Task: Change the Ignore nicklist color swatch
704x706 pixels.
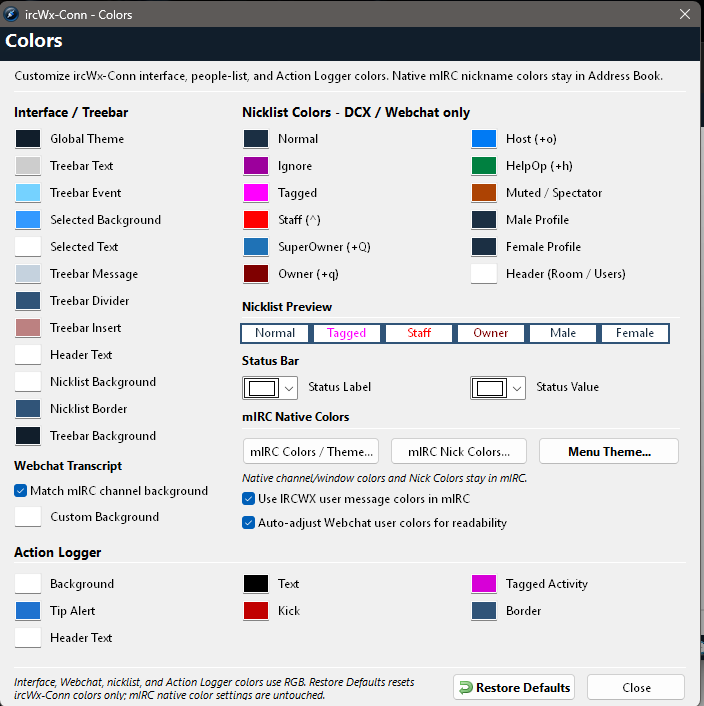Action: 256,166
